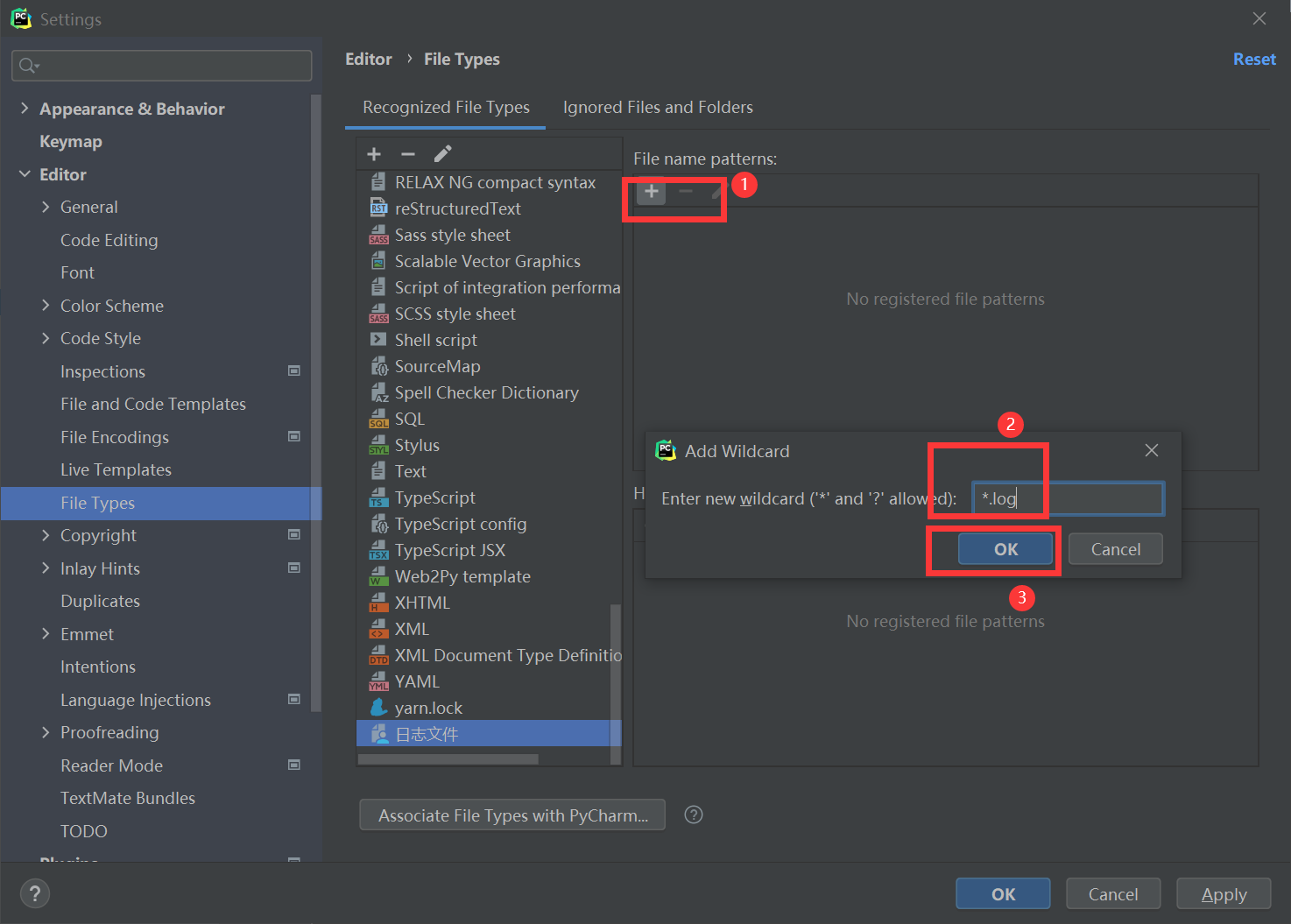Open Associate File Types with PyCharm dialog
1291x924 pixels.
[x=511, y=815]
